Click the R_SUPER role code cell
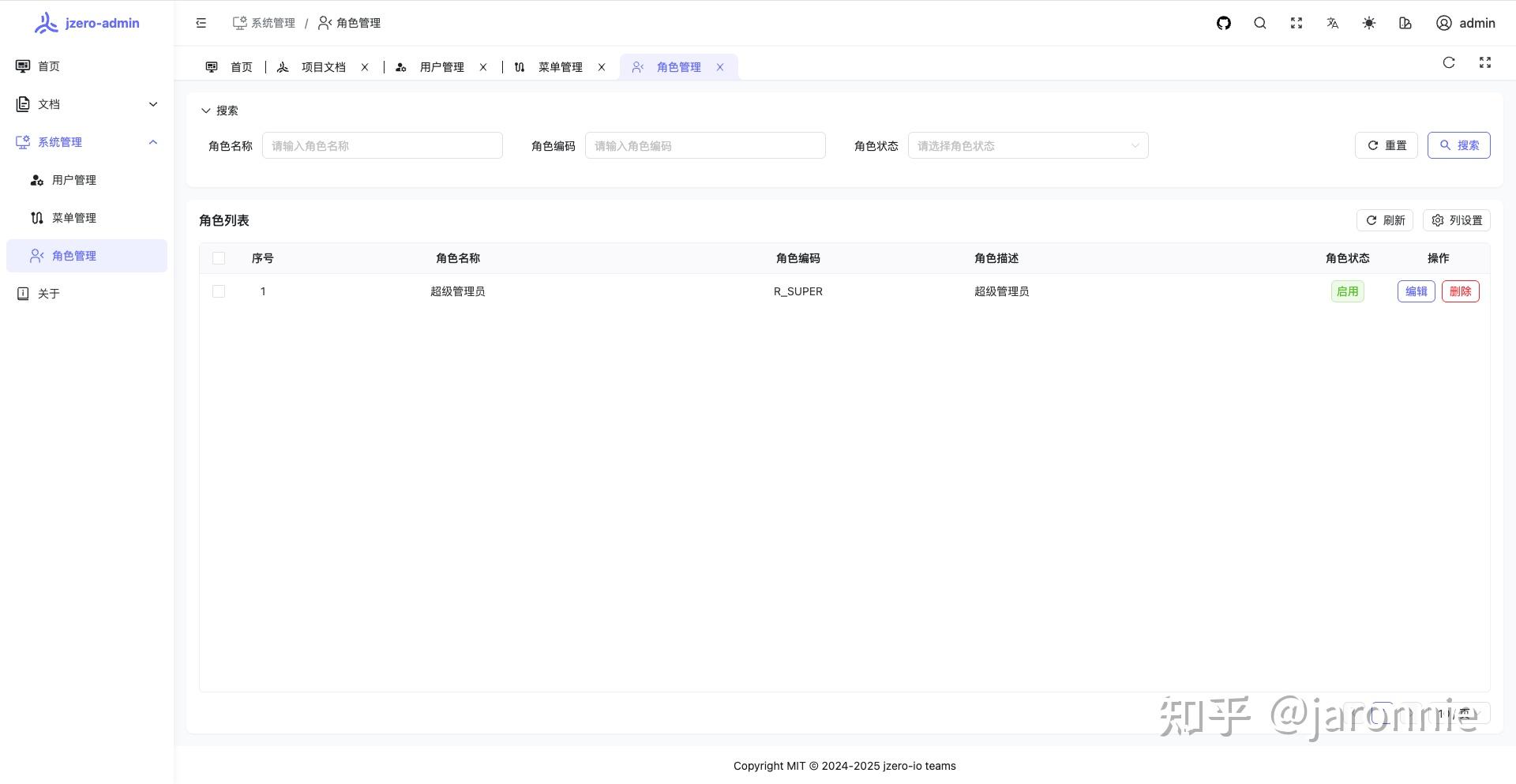This screenshot has width=1516, height=784. pos(798,291)
